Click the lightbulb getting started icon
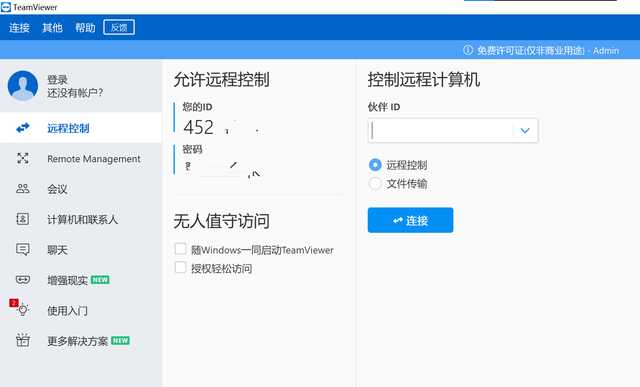Screen dimensions: 640x387 [x=23, y=310]
